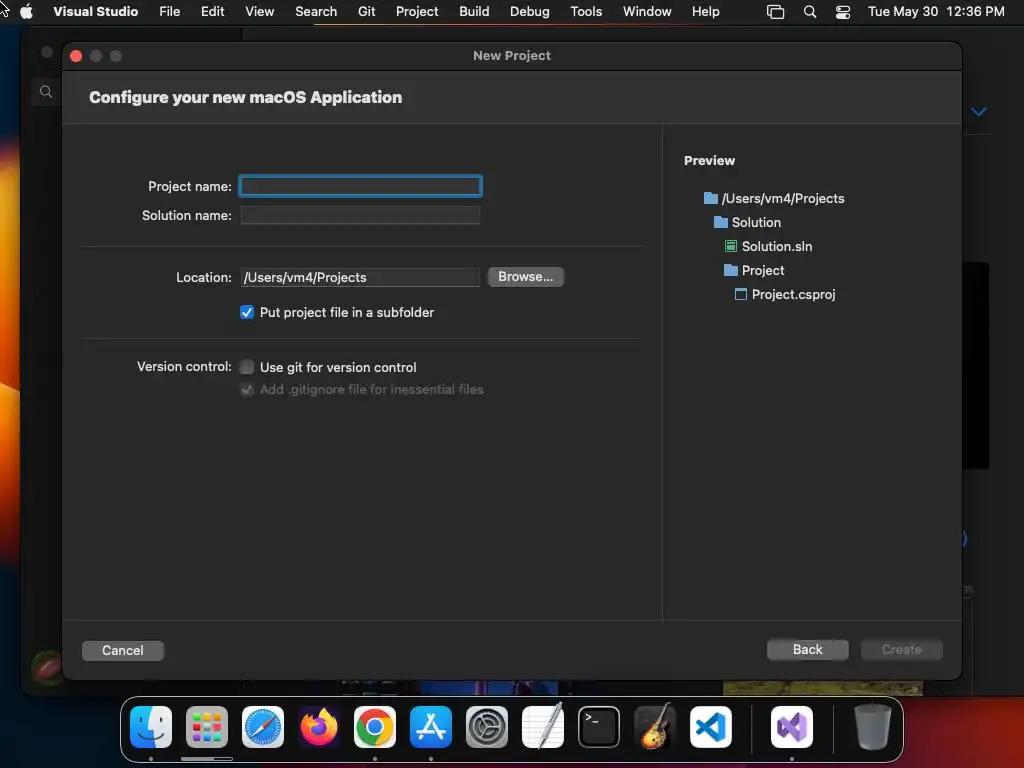Image resolution: width=1024 pixels, height=768 pixels.
Task: Click the Create button
Action: [x=902, y=650]
